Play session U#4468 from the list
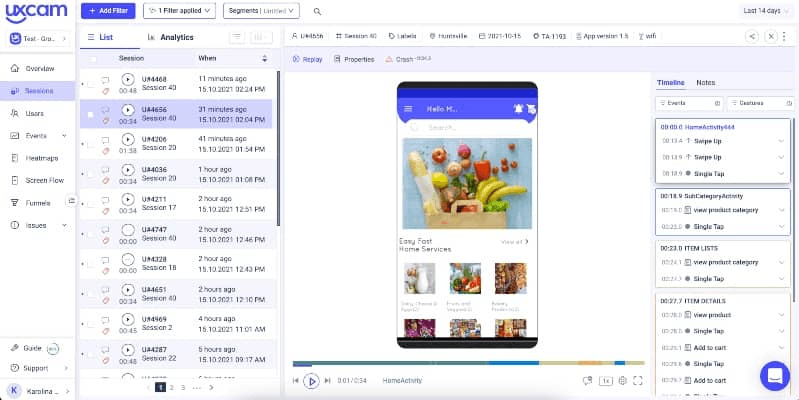 pos(128,79)
